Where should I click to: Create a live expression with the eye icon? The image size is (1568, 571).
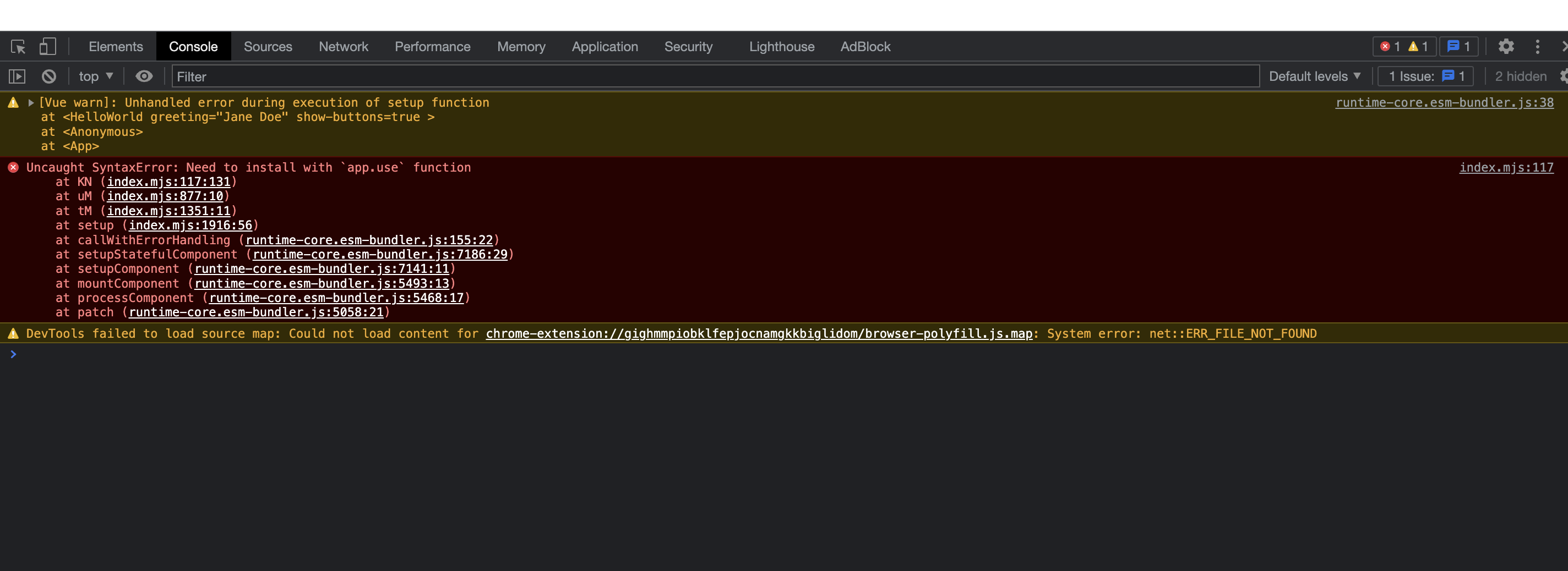click(x=144, y=76)
